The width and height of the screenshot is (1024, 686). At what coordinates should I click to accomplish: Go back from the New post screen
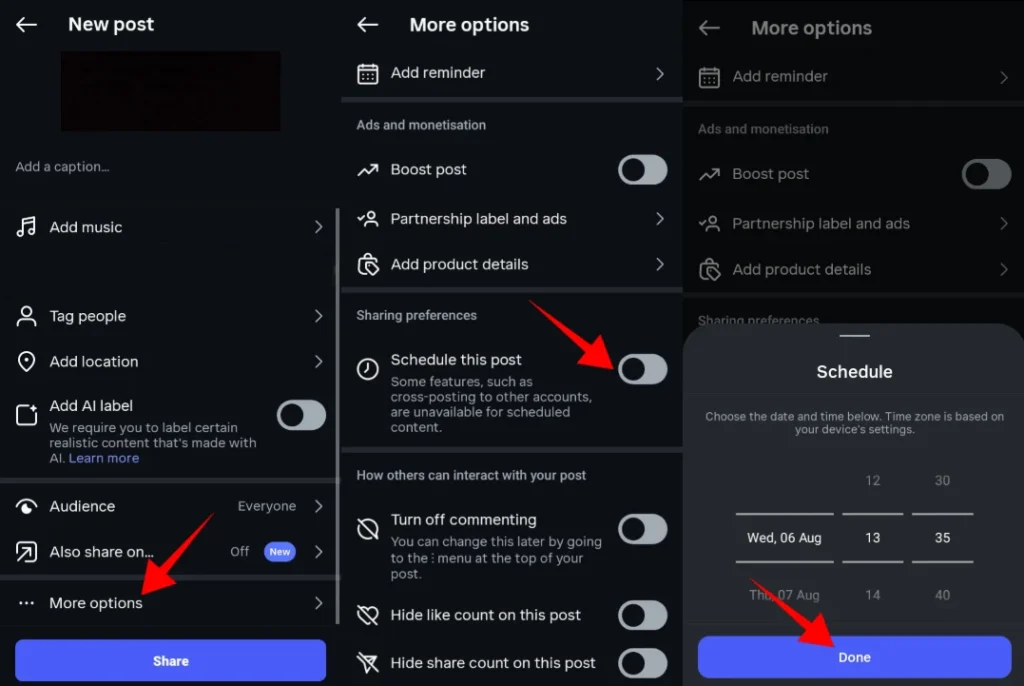coord(26,25)
